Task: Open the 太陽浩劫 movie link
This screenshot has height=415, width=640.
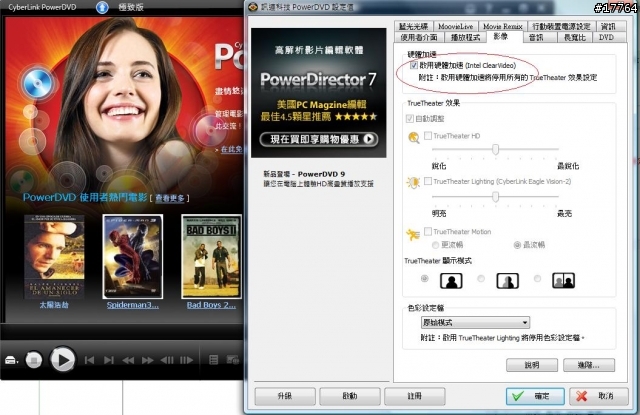Action: coord(54,305)
